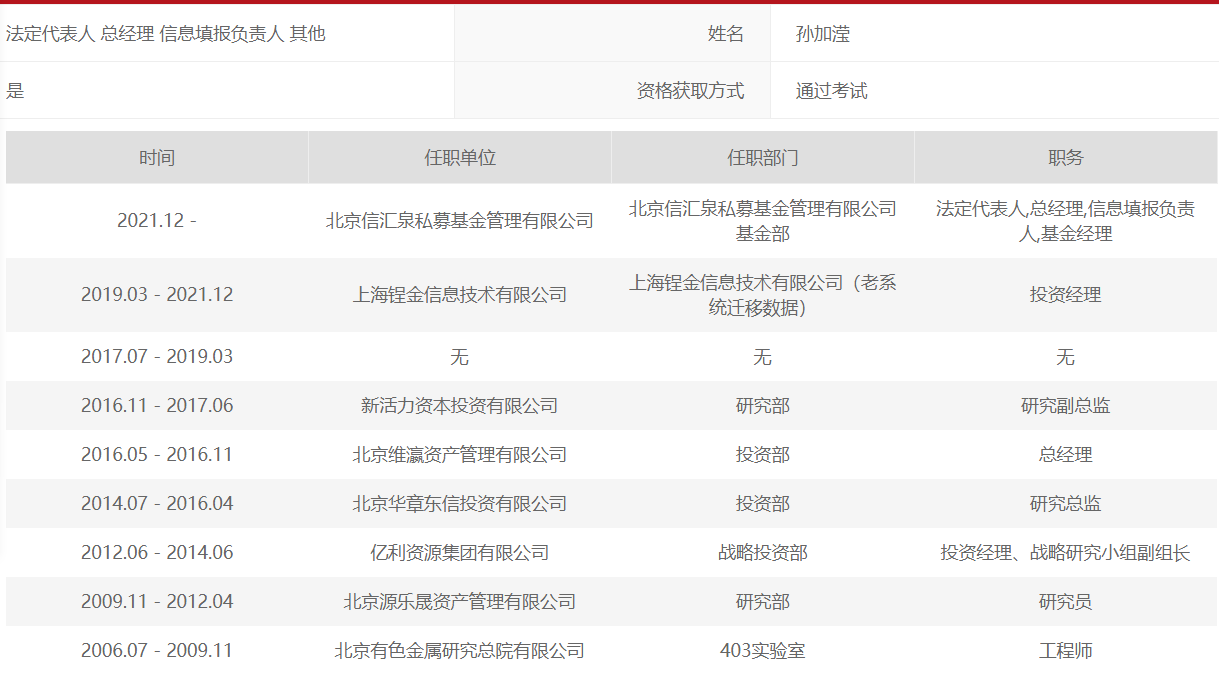This screenshot has width=1219, height=683.
Task: Click the 研究副总监 job title cell
Action: point(1066,406)
